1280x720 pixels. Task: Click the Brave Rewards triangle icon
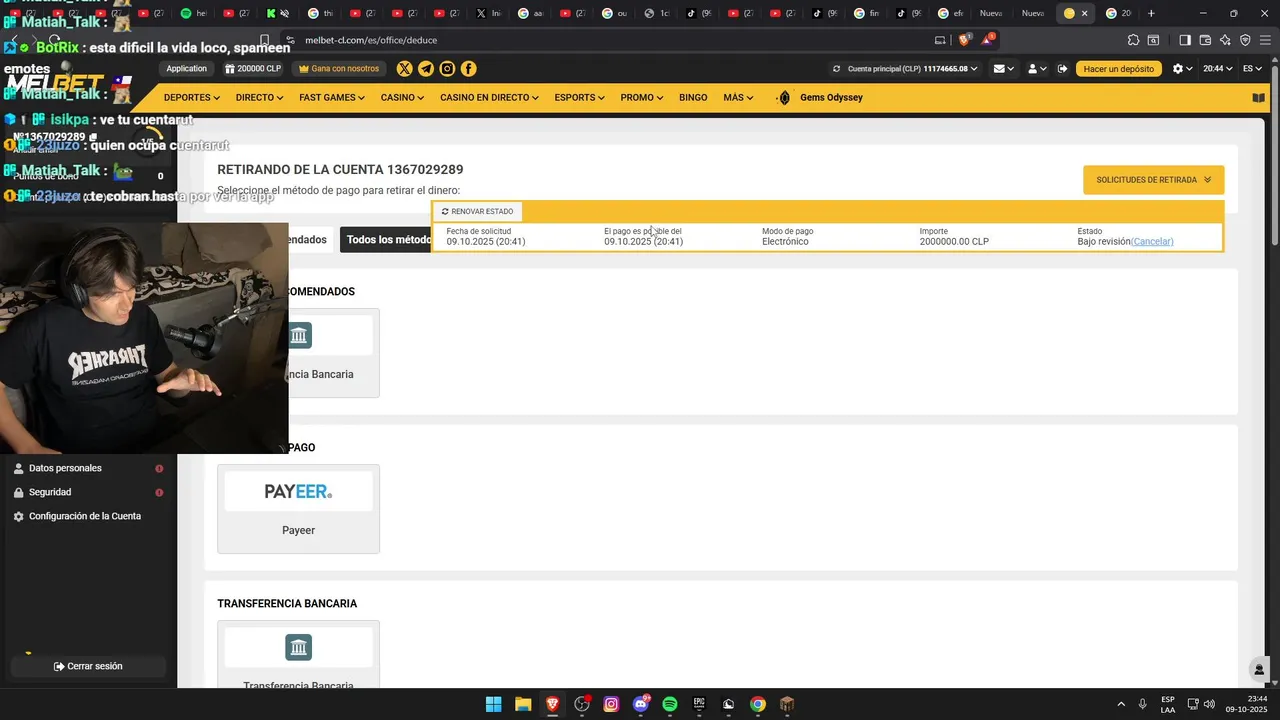click(x=988, y=40)
